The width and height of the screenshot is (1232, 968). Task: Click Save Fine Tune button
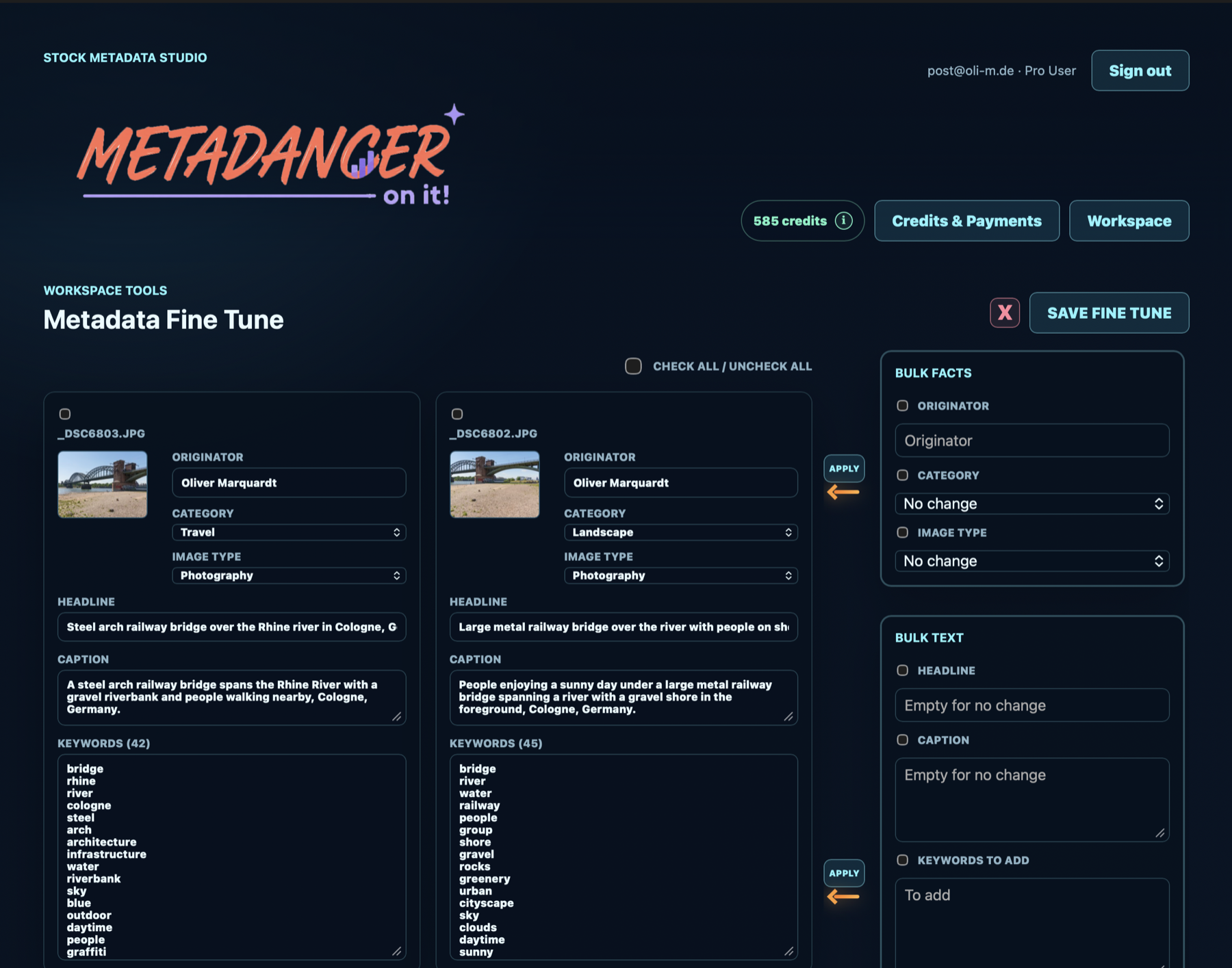(1109, 313)
